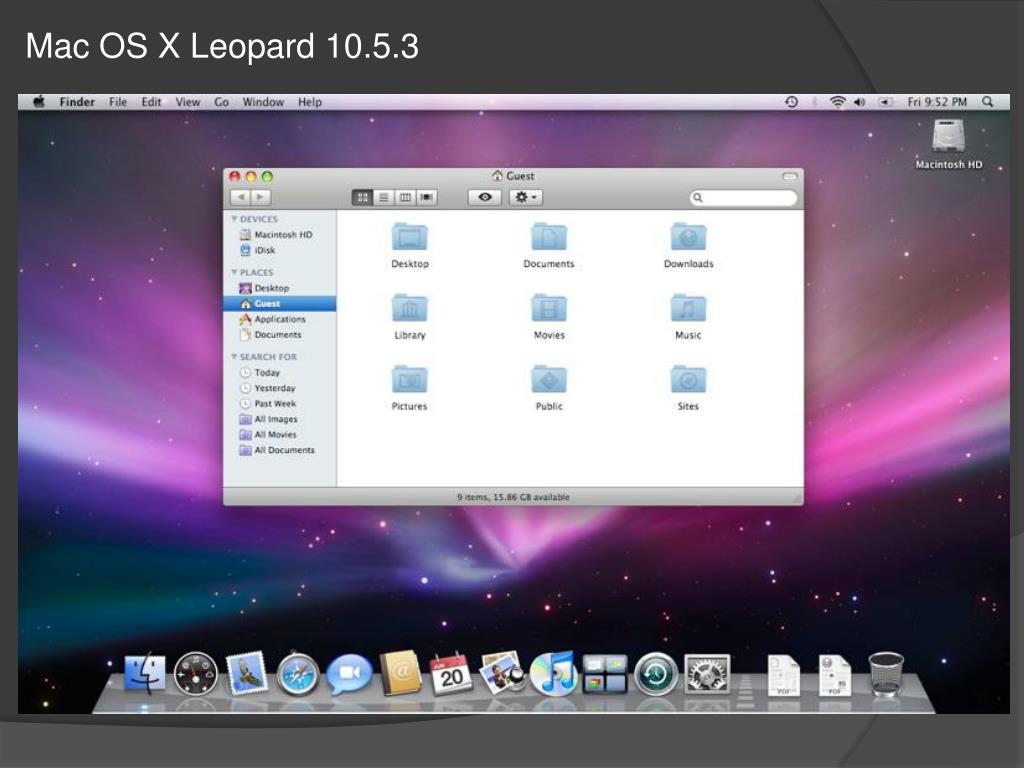Go back in Finder window
Image resolution: width=1024 pixels, height=768 pixels.
[x=240, y=197]
